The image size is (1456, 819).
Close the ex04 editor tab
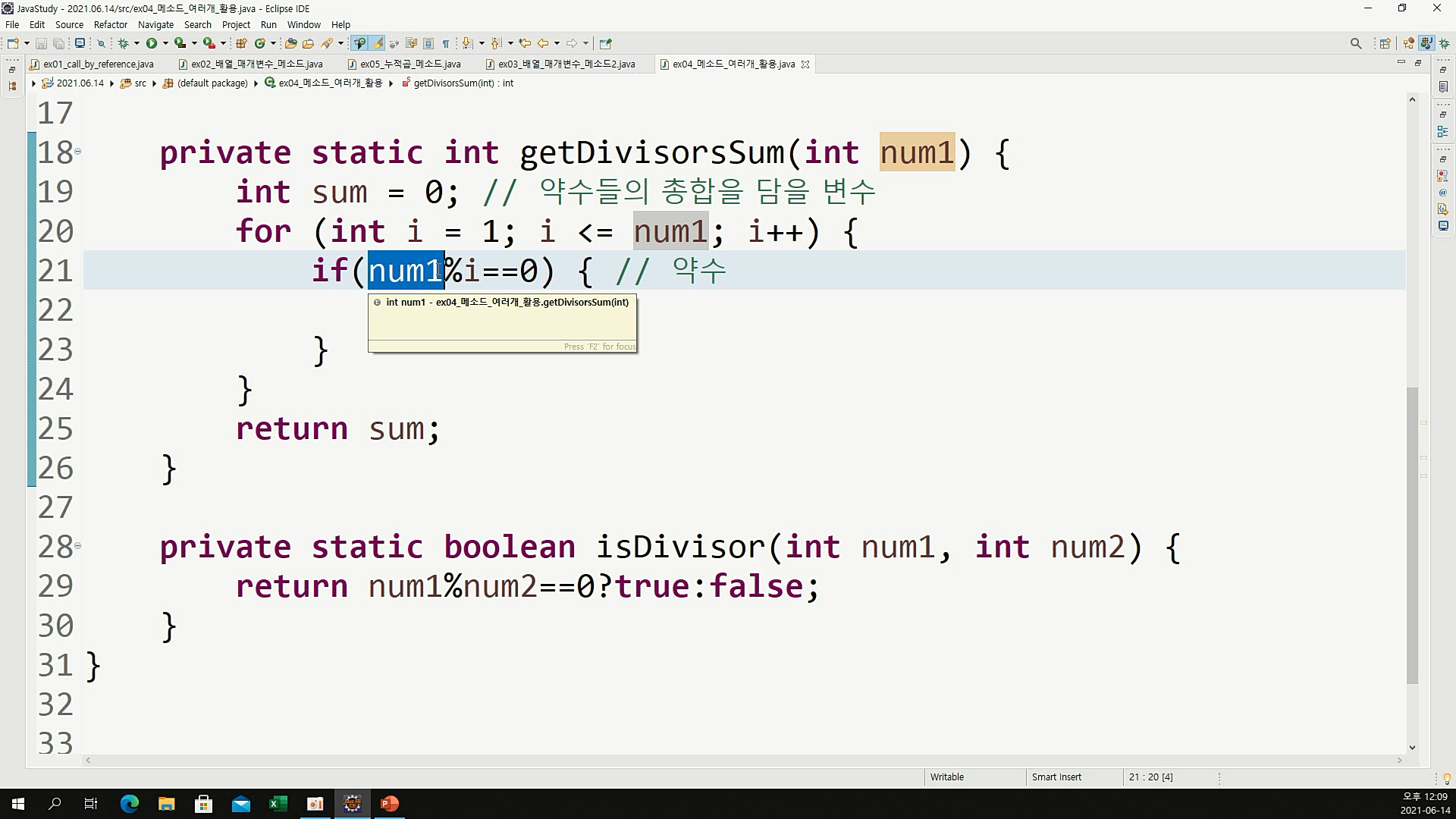805,64
